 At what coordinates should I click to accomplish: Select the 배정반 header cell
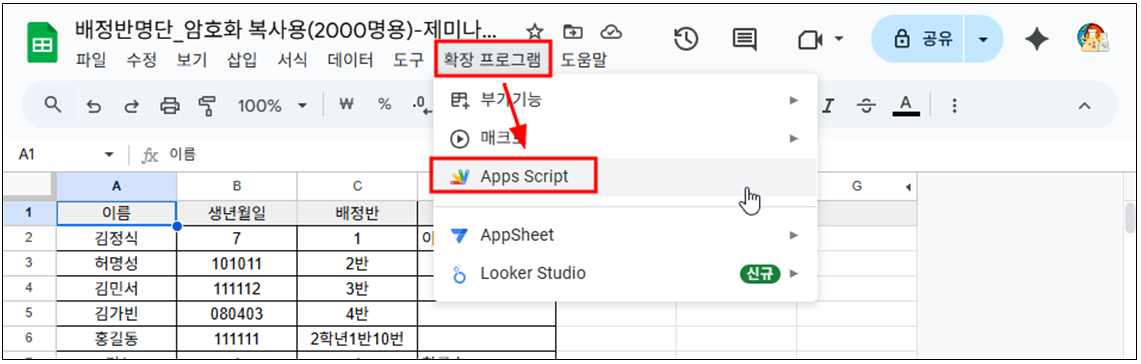coord(357,213)
